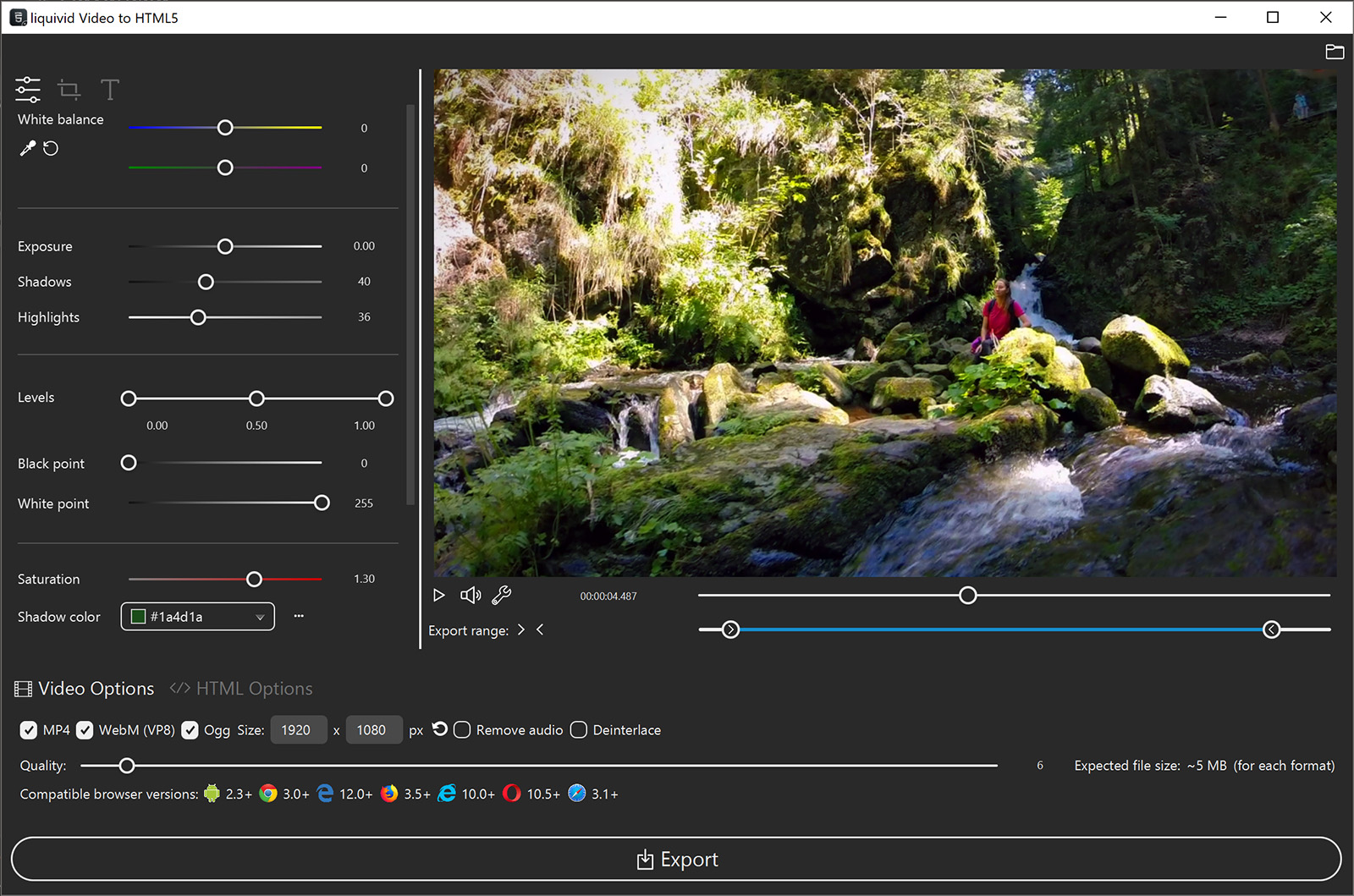Click the folder icon to open a file
Image resolution: width=1354 pixels, height=896 pixels.
(x=1335, y=52)
